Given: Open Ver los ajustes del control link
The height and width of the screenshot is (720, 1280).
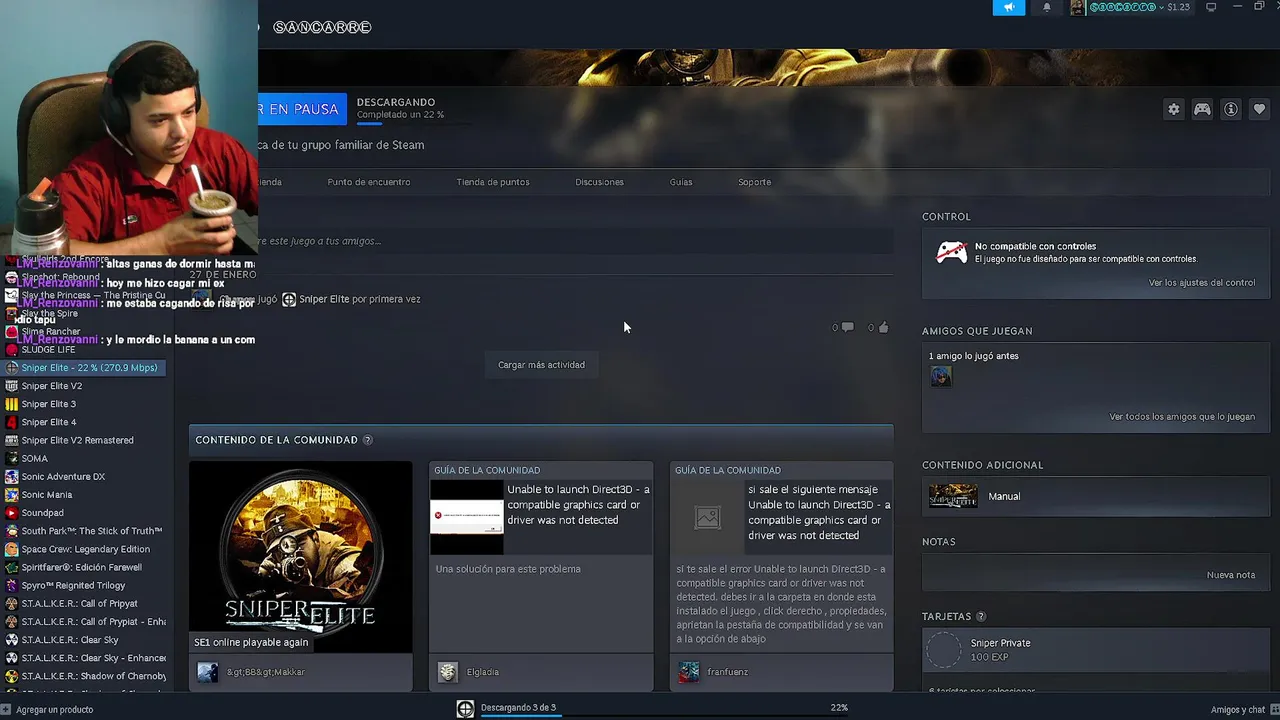Looking at the screenshot, I should click(1201, 283).
